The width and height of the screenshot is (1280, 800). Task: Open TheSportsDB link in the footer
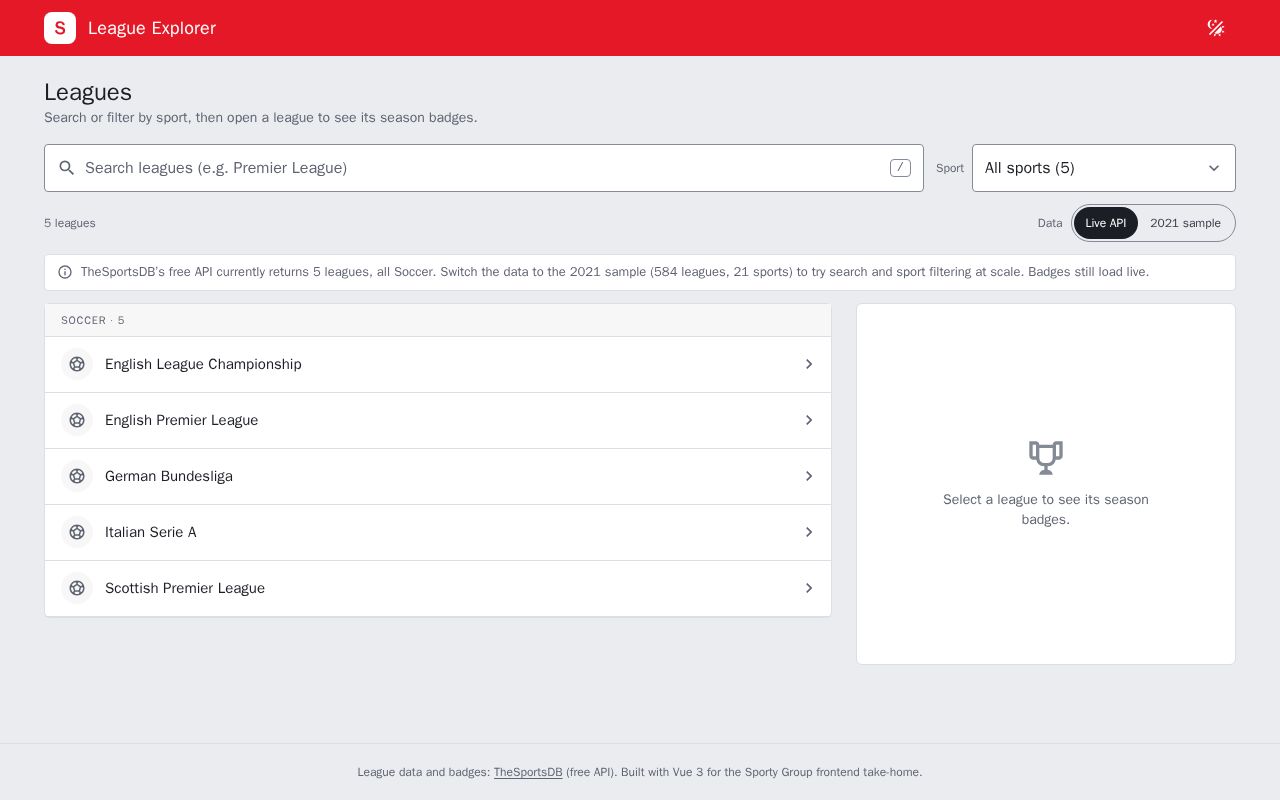(528, 772)
